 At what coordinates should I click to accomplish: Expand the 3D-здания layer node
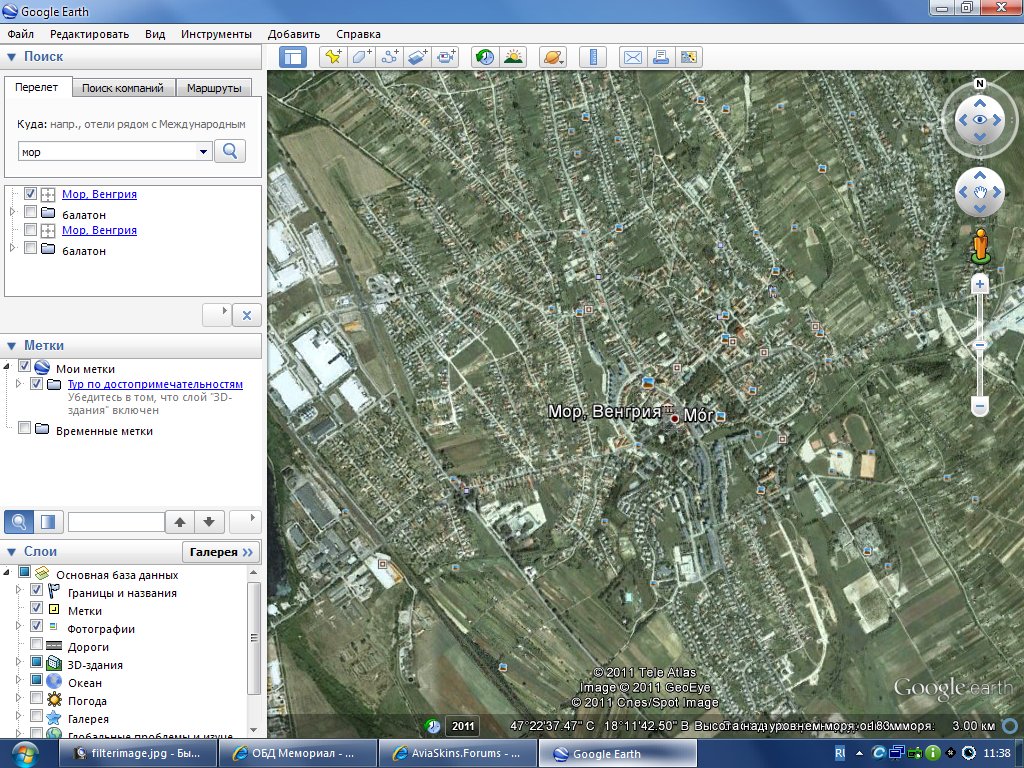pos(18,662)
